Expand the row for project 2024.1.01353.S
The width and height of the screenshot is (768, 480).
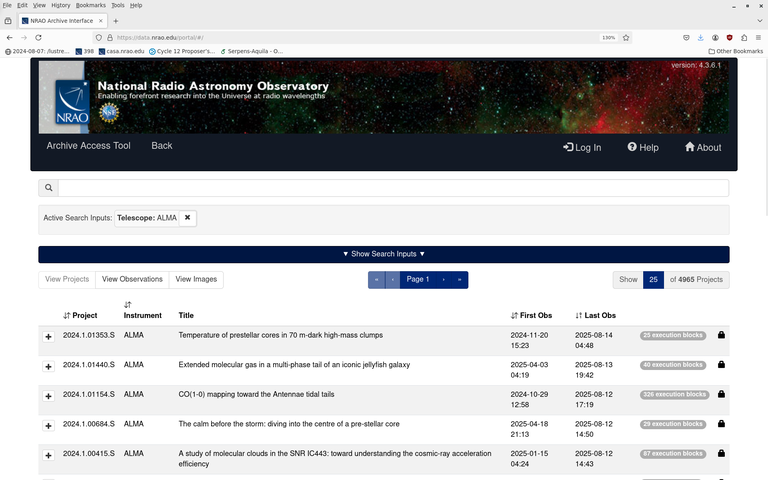(x=48, y=337)
